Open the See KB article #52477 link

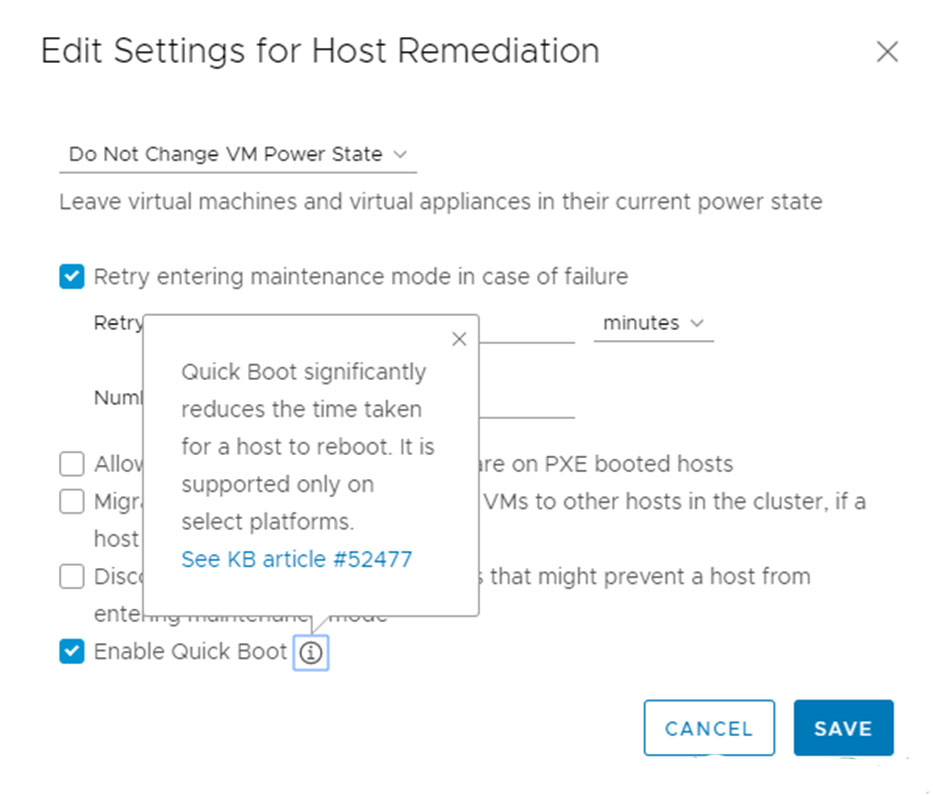click(296, 559)
